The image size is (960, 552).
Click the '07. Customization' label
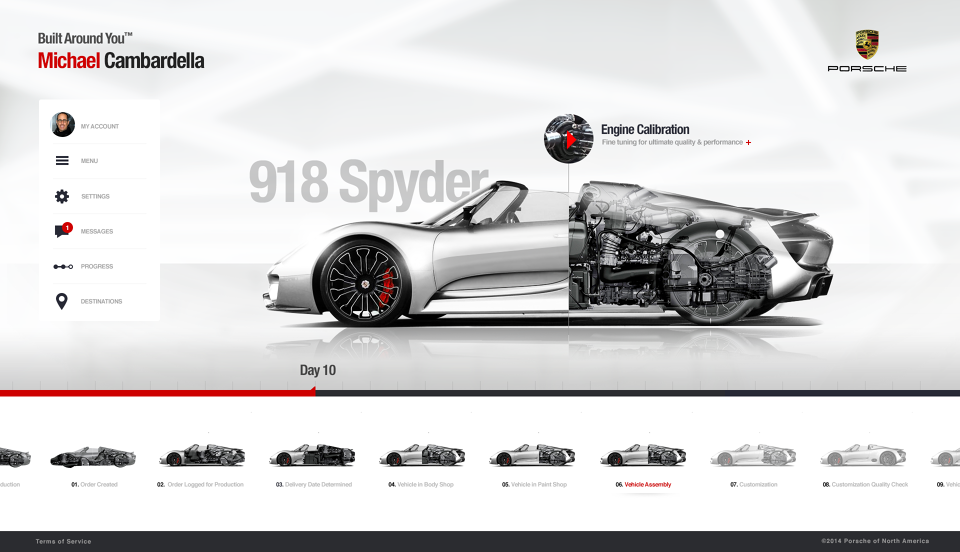pyautogui.click(x=754, y=485)
